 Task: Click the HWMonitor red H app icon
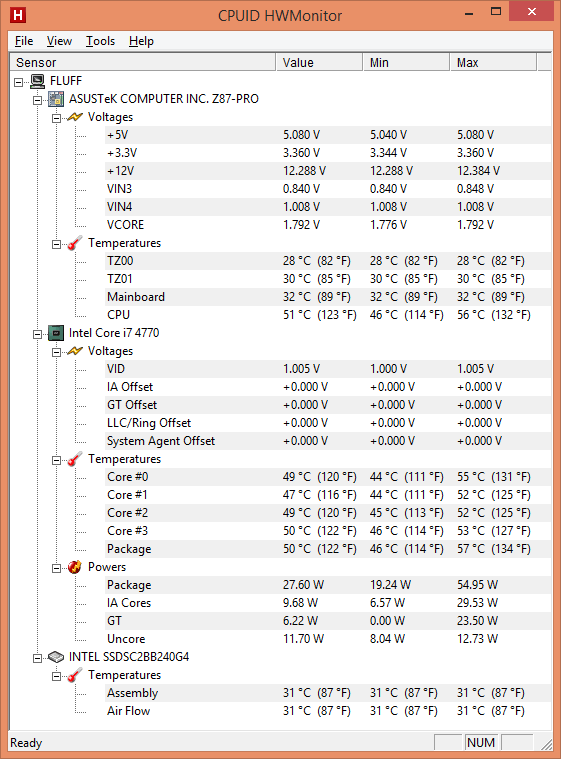tap(18, 15)
